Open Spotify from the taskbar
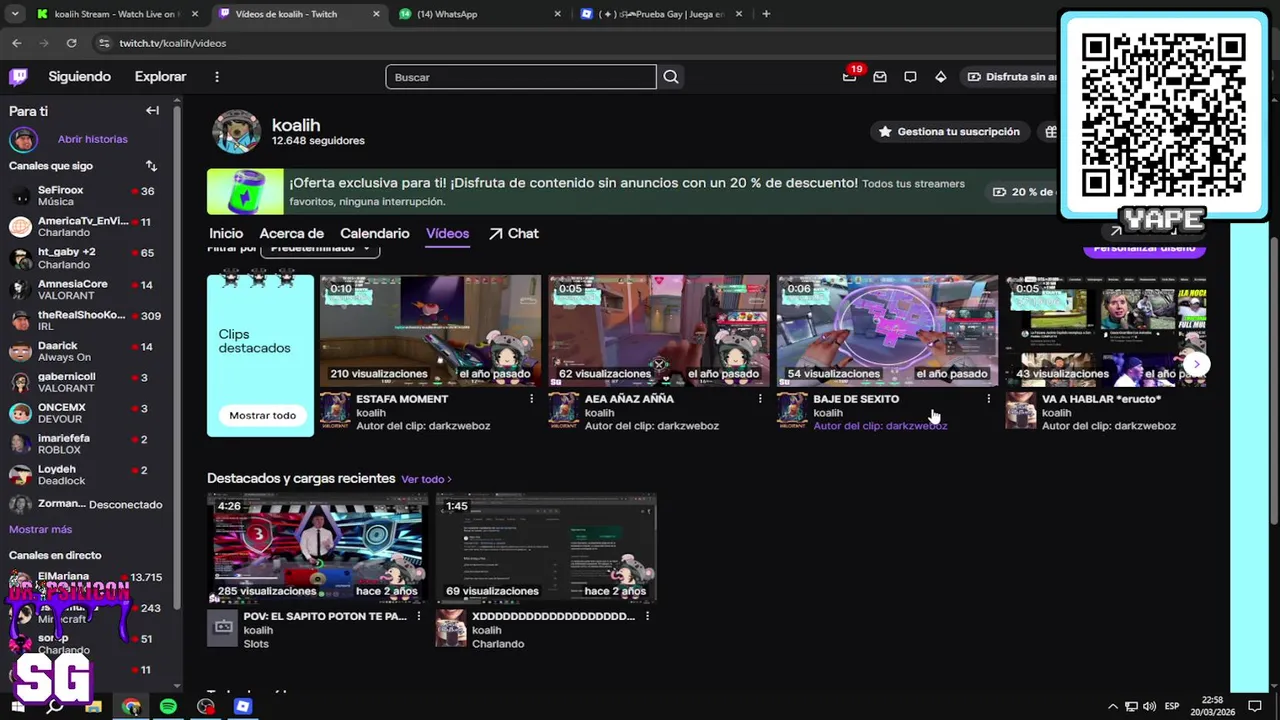Screen dimensions: 1280x720 (x=168, y=706)
